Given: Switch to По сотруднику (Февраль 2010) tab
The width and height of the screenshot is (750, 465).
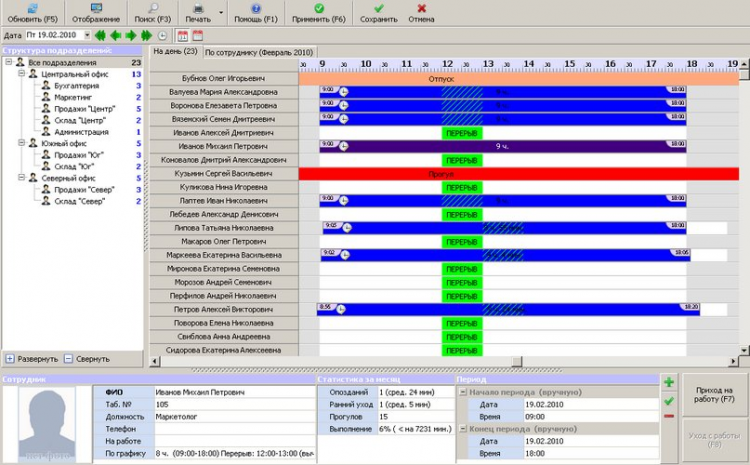Looking at the screenshot, I should [x=258, y=51].
